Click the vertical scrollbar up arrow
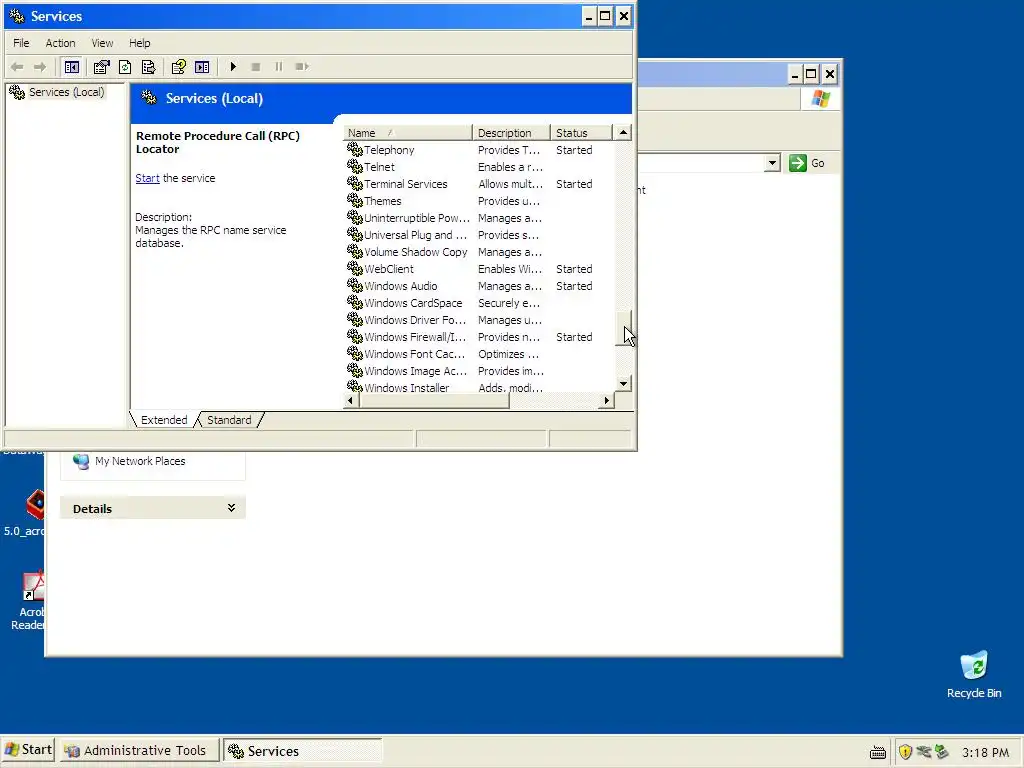Screen dimensions: 1024x768 point(624,133)
